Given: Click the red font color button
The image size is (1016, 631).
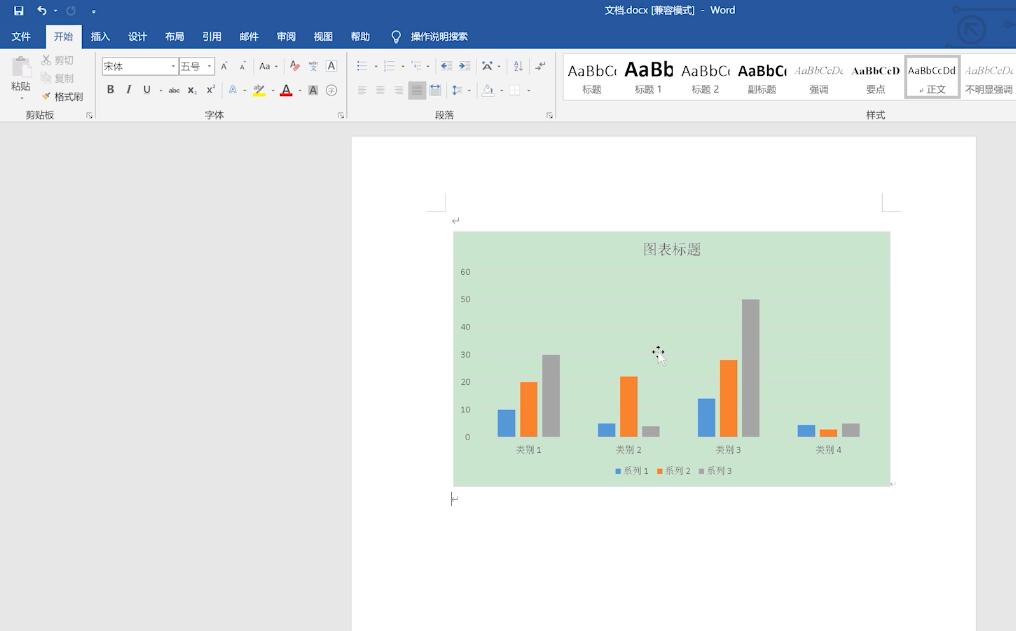Looking at the screenshot, I should 286,90.
